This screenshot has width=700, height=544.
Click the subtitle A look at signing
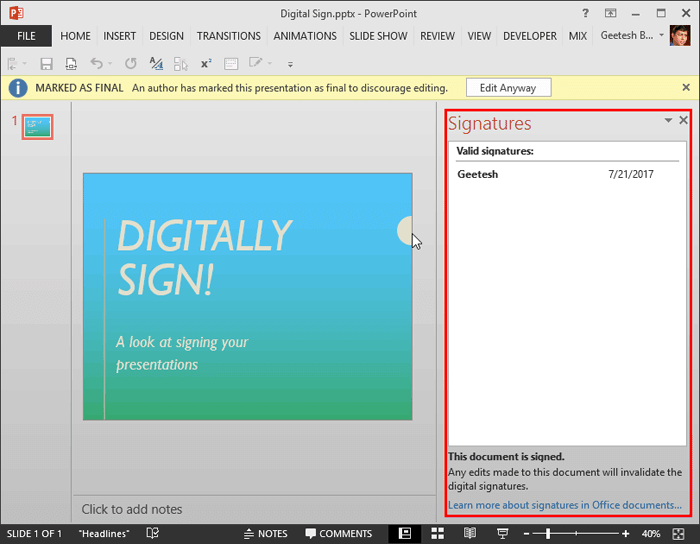click(x=182, y=353)
